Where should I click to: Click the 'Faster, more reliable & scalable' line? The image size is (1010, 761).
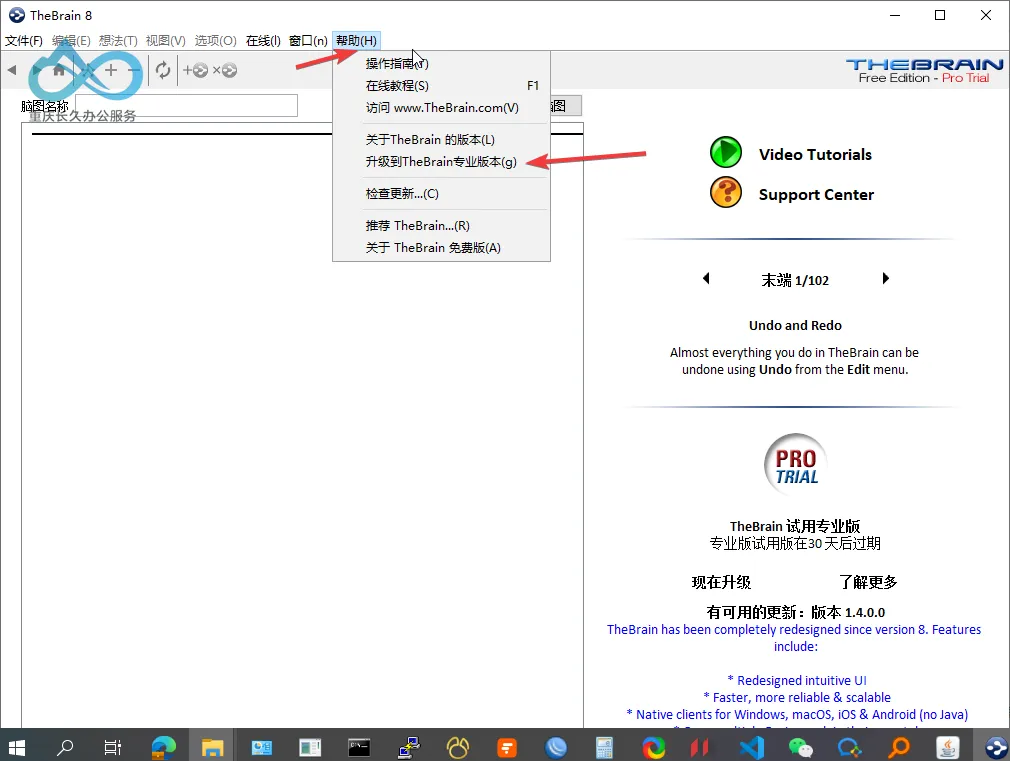pyautogui.click(x=797, y=697)
